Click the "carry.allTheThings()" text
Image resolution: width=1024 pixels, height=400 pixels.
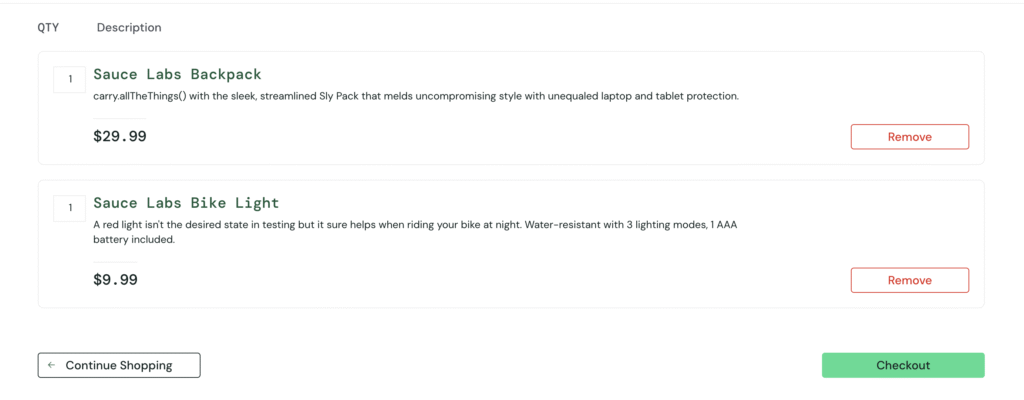(141, 97)
